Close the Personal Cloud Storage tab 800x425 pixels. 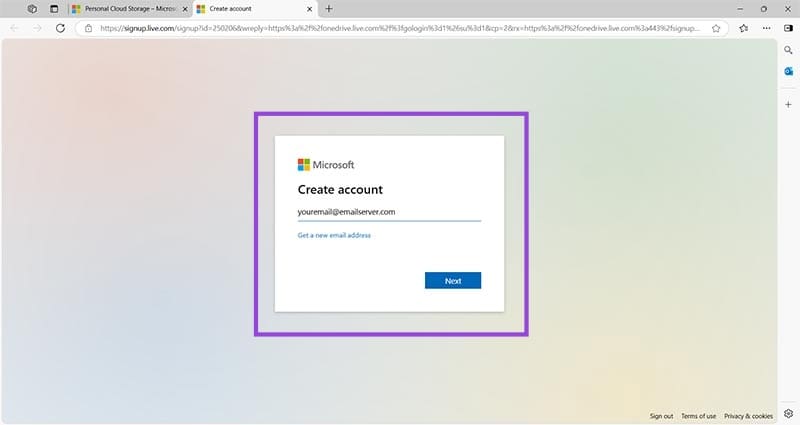185,9
